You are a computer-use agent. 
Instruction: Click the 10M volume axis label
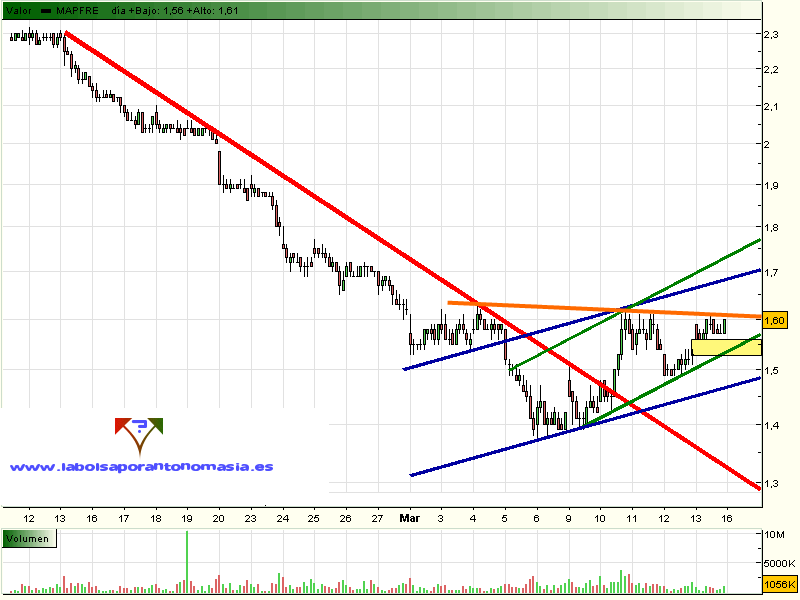click(x=774, y=535)
